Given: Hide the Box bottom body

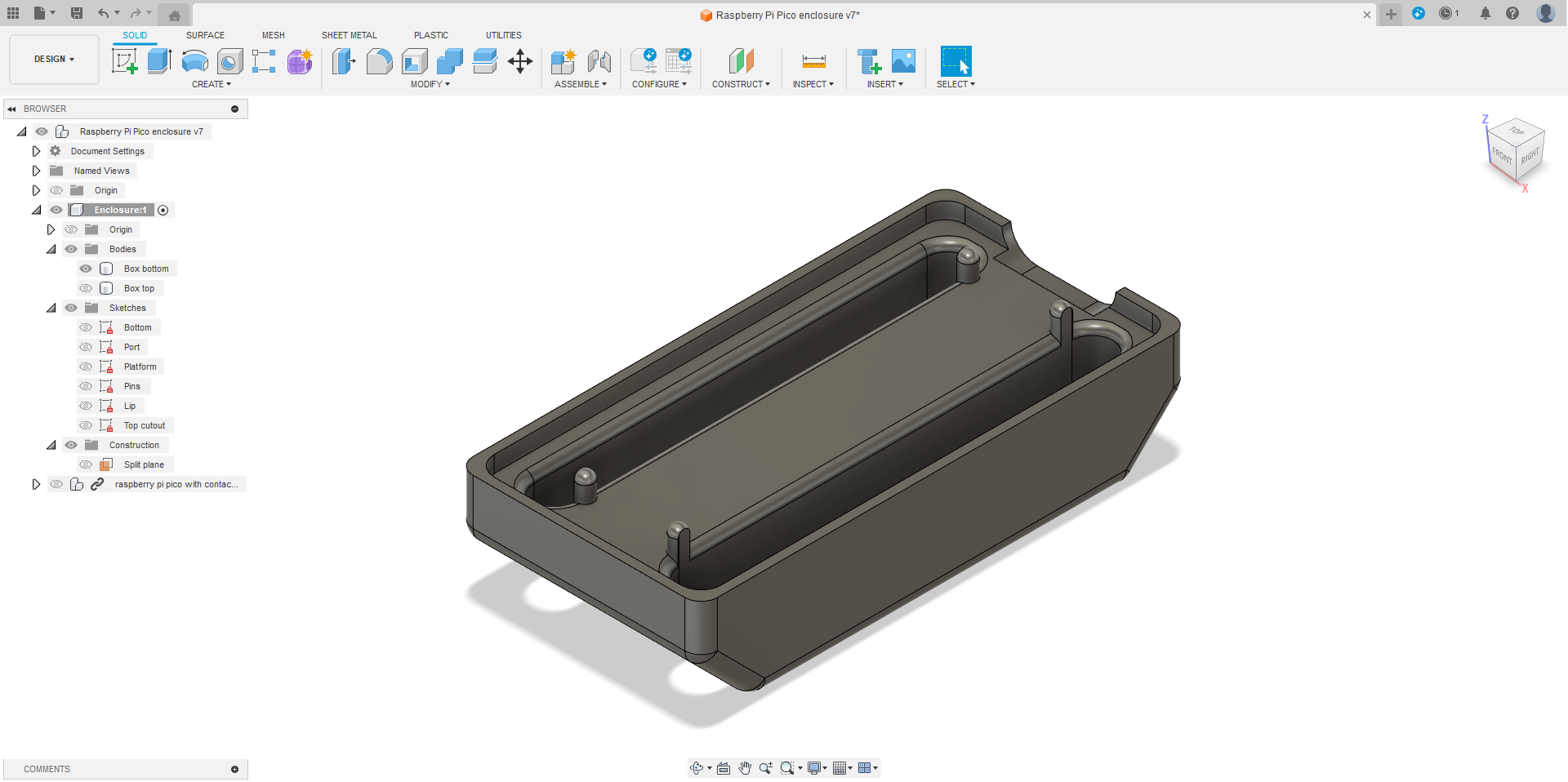Looking at the screenshot, I should (86, 269).
